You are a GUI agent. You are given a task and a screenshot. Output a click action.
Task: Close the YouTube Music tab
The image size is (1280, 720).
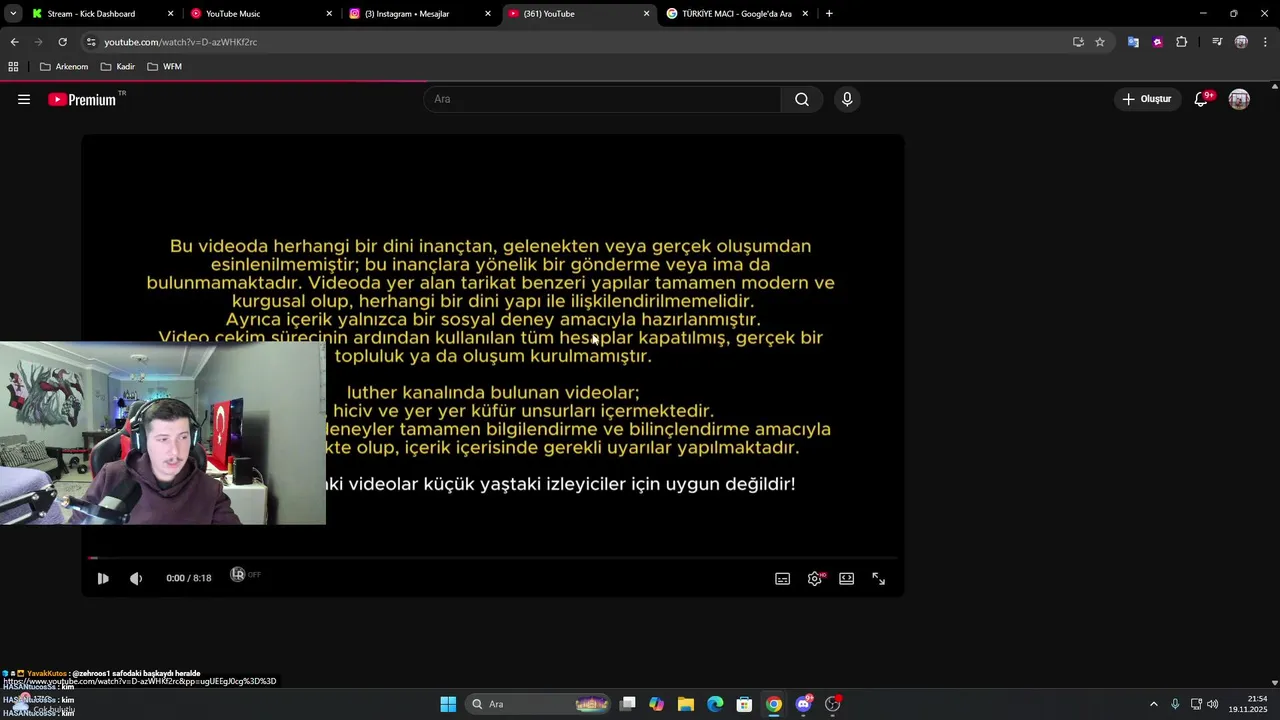(x=329, y=14)
